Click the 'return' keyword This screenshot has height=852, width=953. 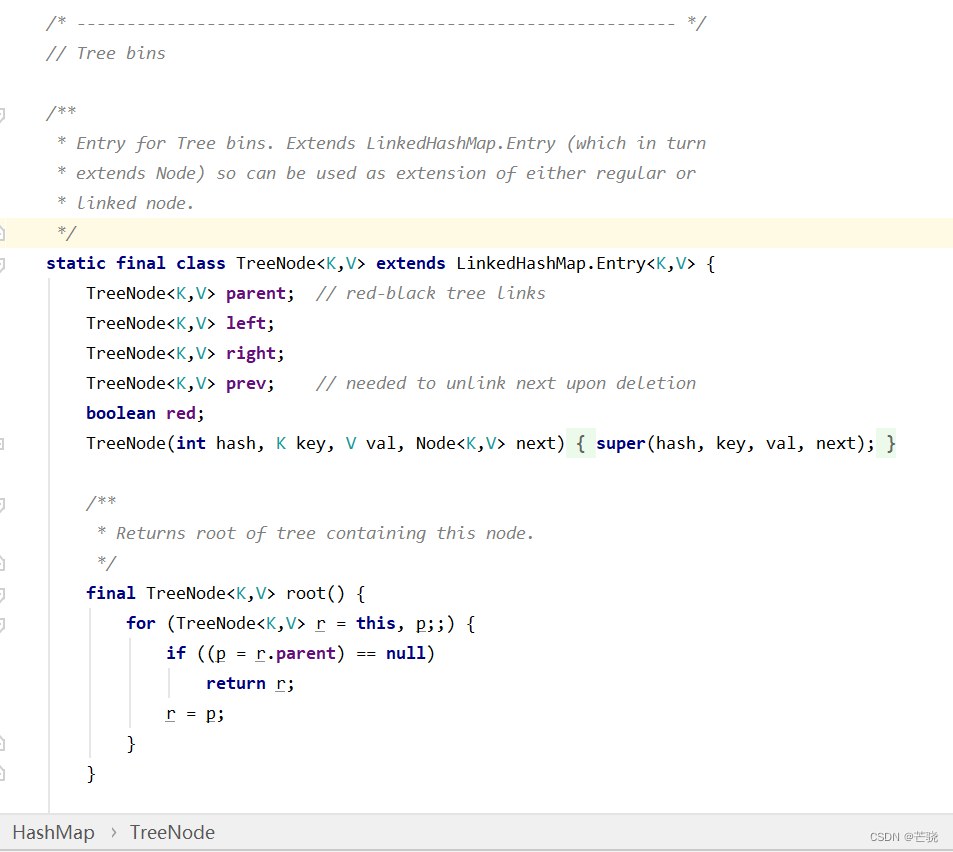click(236, 684)
